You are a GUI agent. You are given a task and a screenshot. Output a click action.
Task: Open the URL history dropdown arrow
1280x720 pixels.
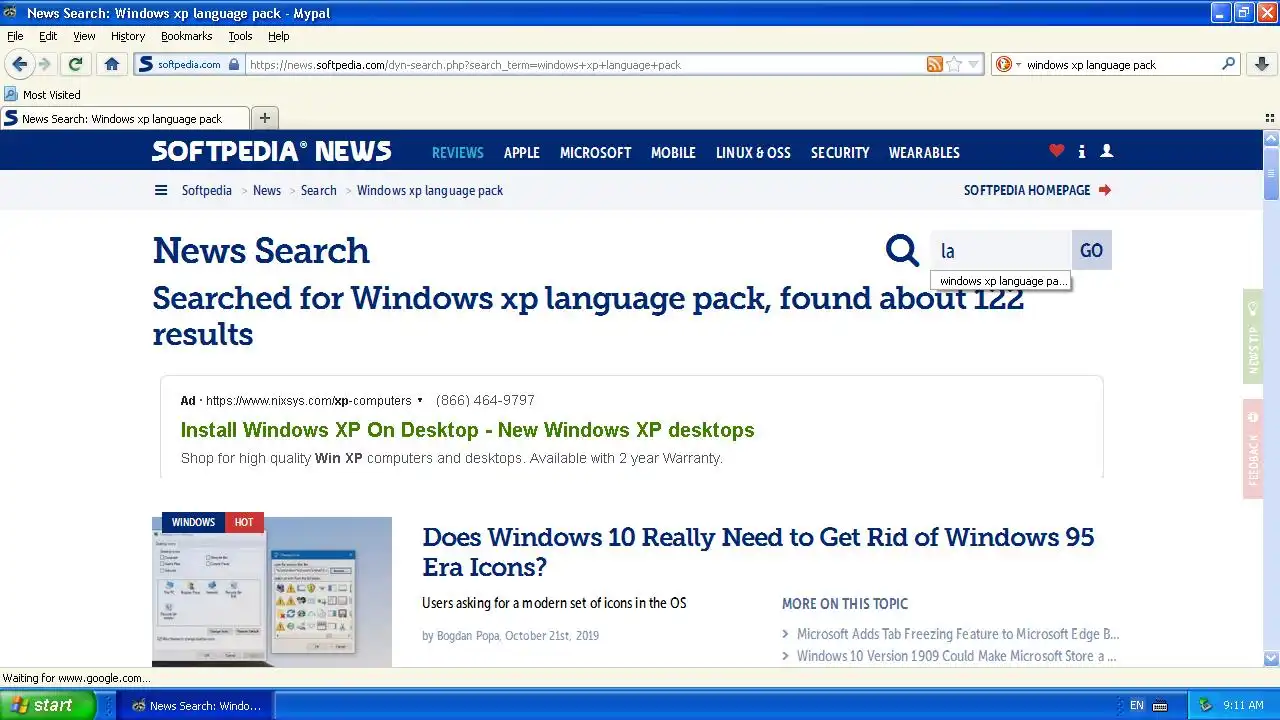(x=973, y=65)
